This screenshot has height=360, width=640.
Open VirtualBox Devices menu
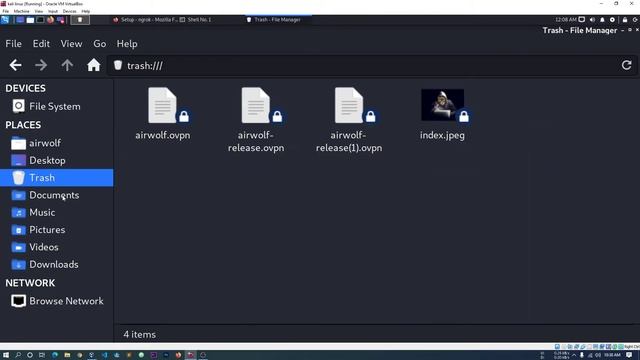point(69,11)
